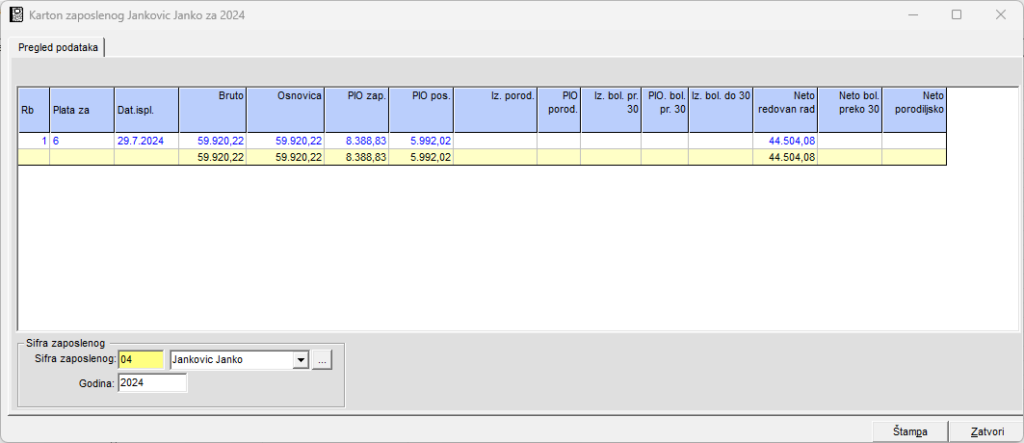1024x443 pixels.
Task: Click the Neto porodiljsko column header
Action: [913, 109]
